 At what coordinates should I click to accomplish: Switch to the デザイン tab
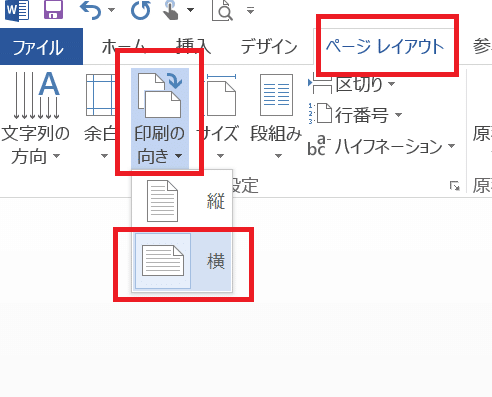269,46
